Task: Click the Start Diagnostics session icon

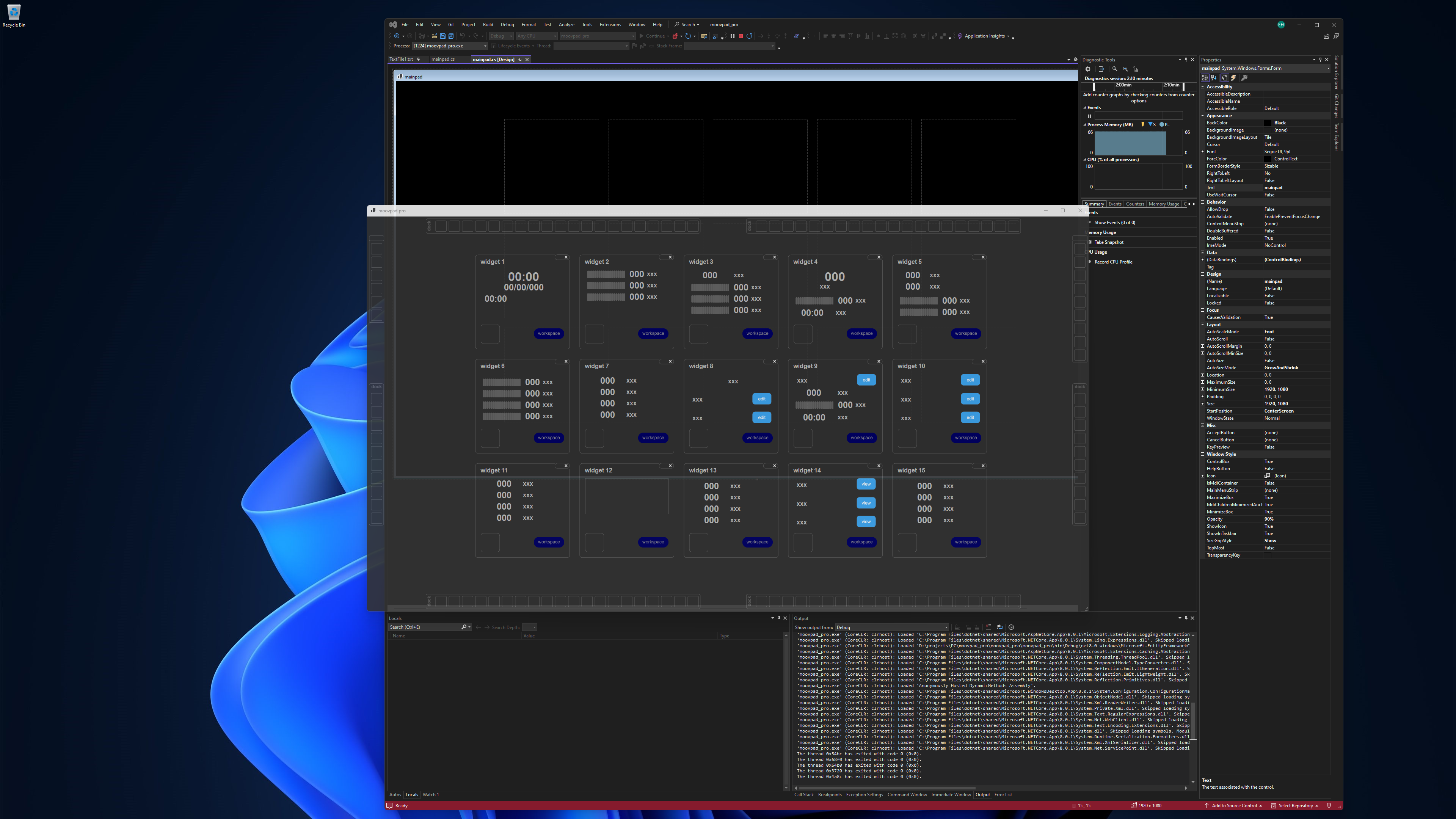Action: coord(1100,70)
